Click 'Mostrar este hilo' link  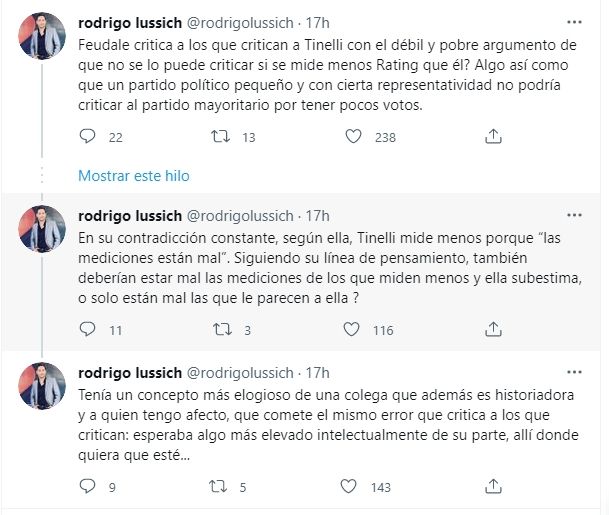(x=133, y=175)
